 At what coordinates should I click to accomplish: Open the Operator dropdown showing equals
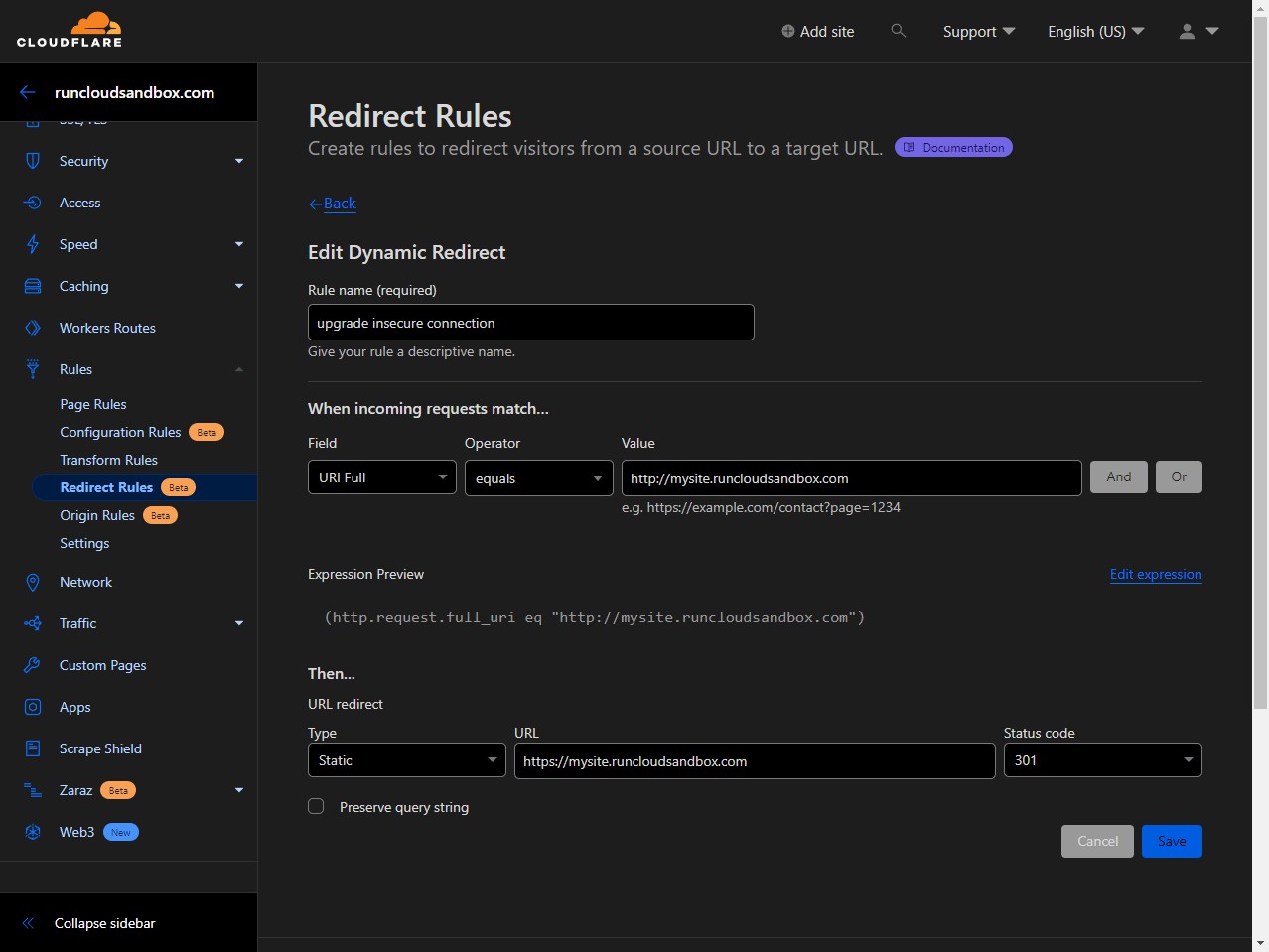point(539,477)
